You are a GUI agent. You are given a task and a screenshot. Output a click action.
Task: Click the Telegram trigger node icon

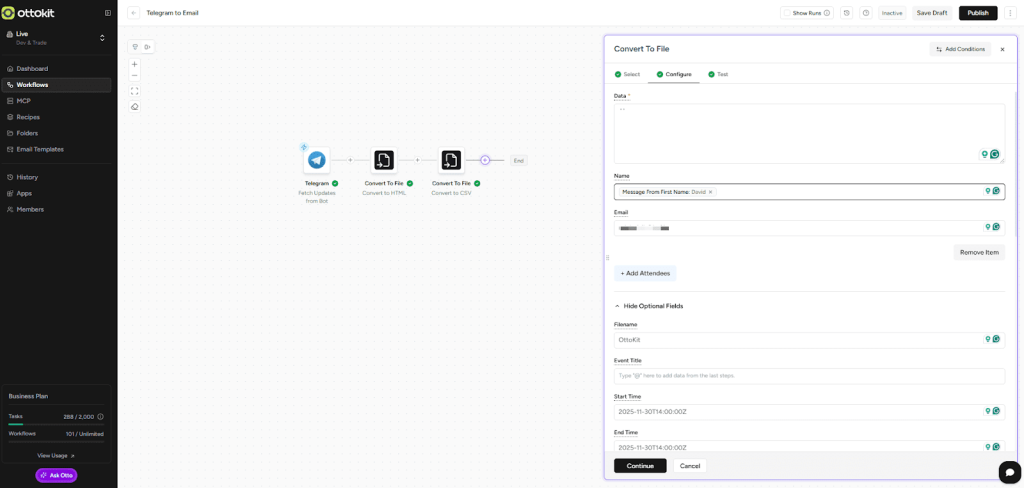pos(317,160)
